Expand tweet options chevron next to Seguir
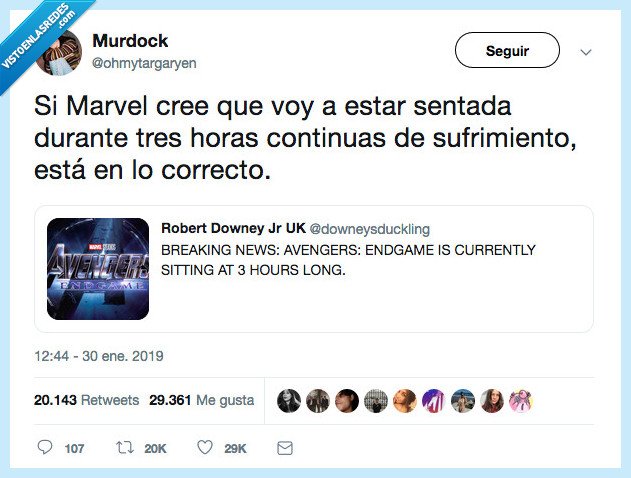 pyautogui.click(x=586, y=52)
